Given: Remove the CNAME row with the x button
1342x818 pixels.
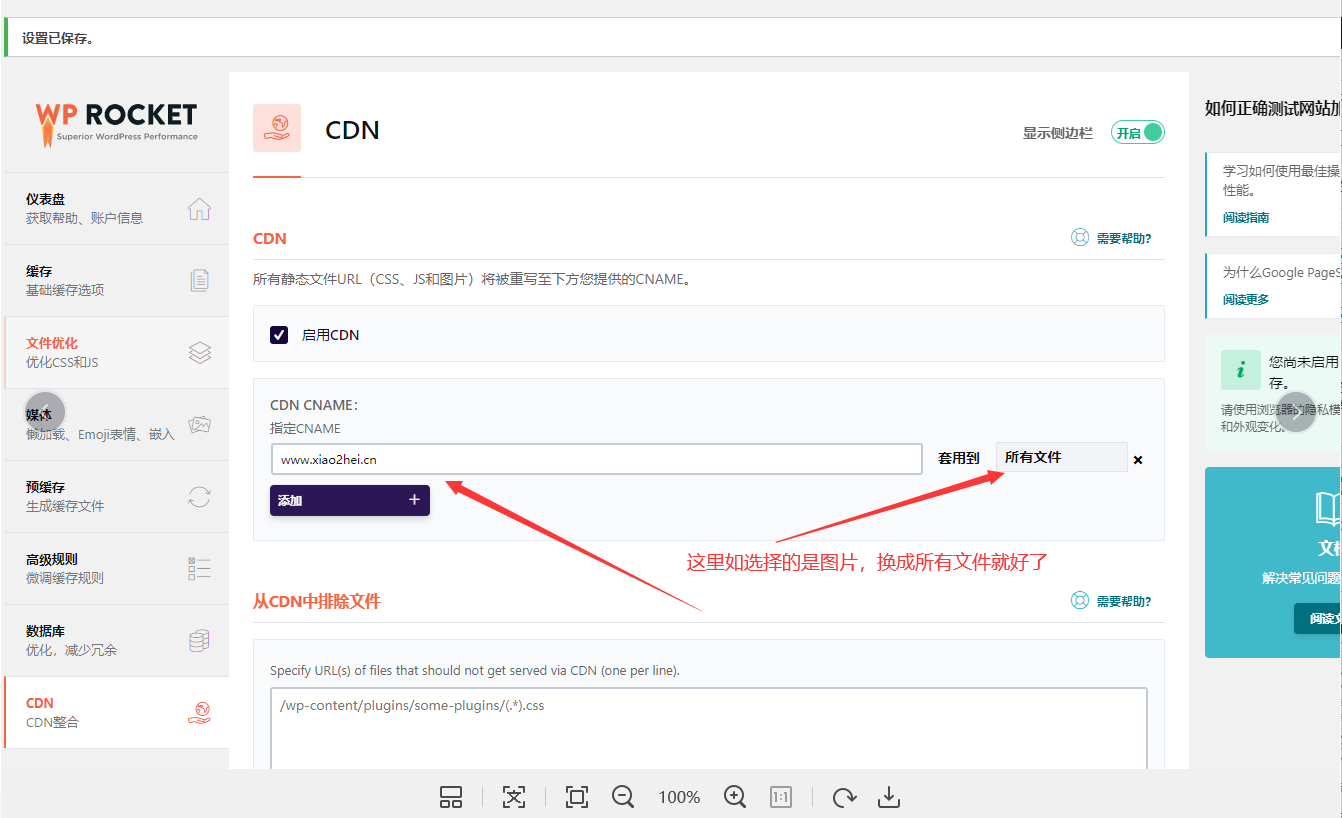Looking at the screenshot, I should point(1138,460).
